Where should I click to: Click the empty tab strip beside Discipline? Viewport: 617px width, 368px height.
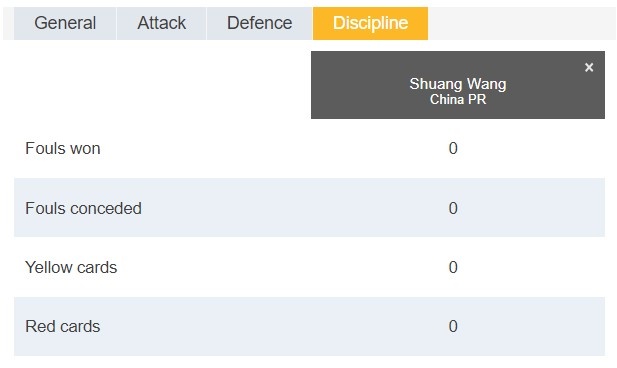coord(521,23)
